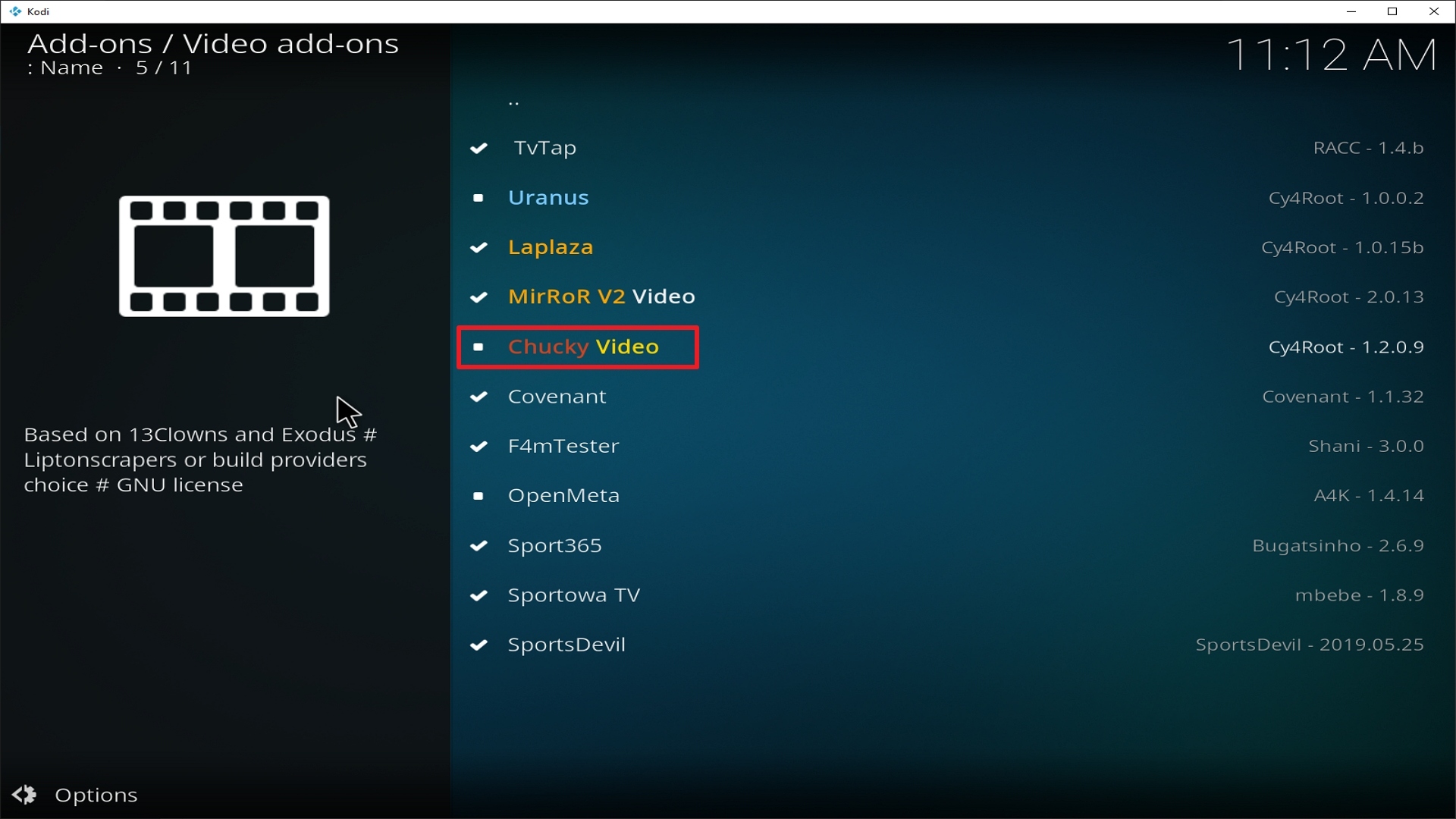Click version text 'Cy4Root - 1.0.15b'
This screenshot has width=1456, height=819.
click(x=1342, y=247)
